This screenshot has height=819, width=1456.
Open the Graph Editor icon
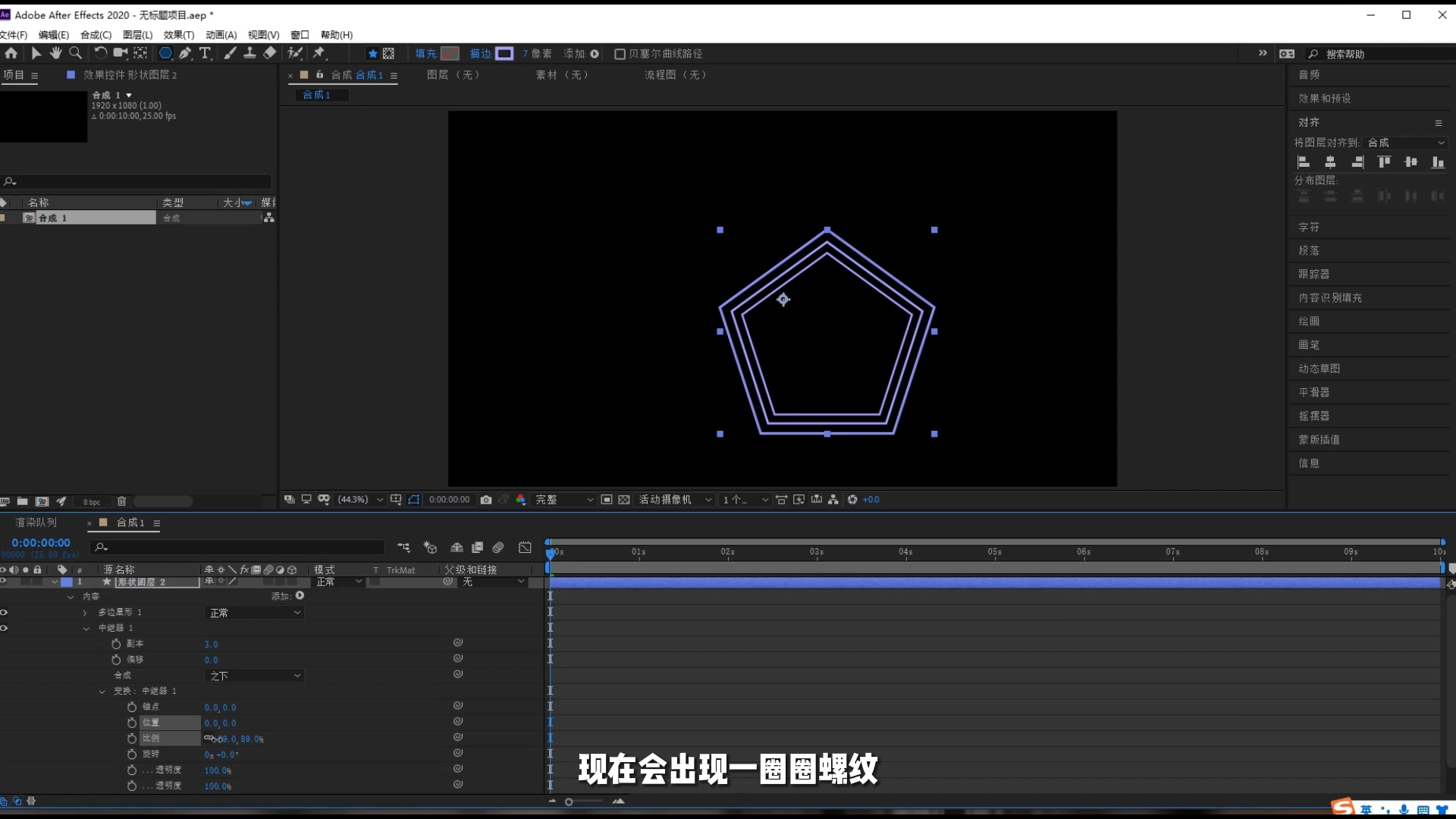click(525, 548)
